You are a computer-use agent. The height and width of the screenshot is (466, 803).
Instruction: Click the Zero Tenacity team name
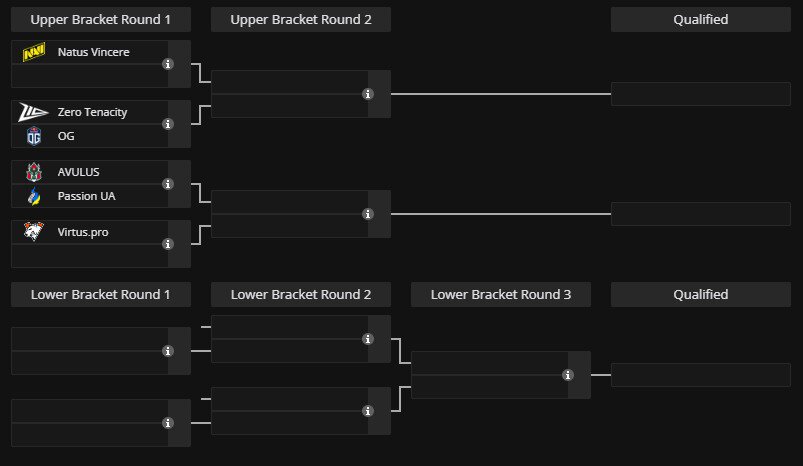92,112
